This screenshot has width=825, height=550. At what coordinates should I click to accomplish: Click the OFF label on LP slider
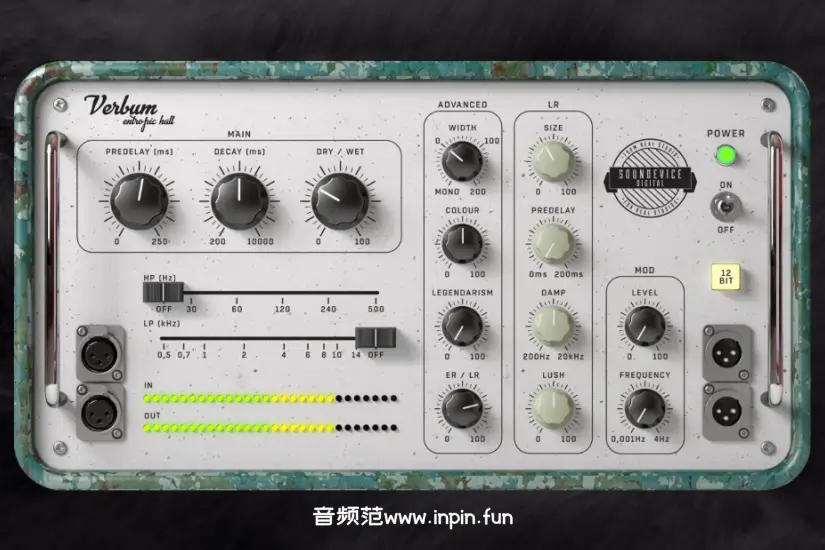click(376, 355)
